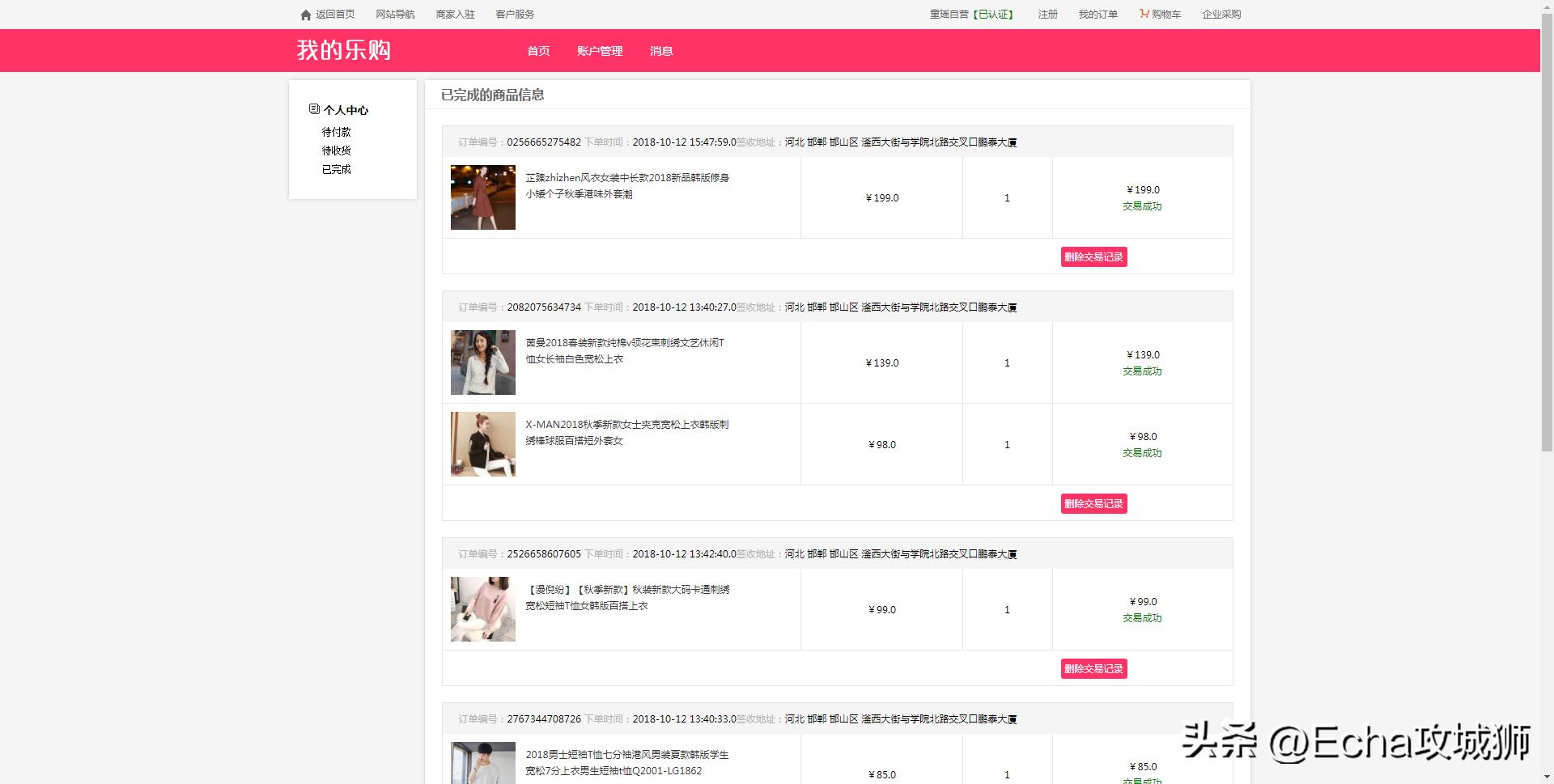
Task: Delete transaction record for order 0256665275482
Action: click(1094, 257)
